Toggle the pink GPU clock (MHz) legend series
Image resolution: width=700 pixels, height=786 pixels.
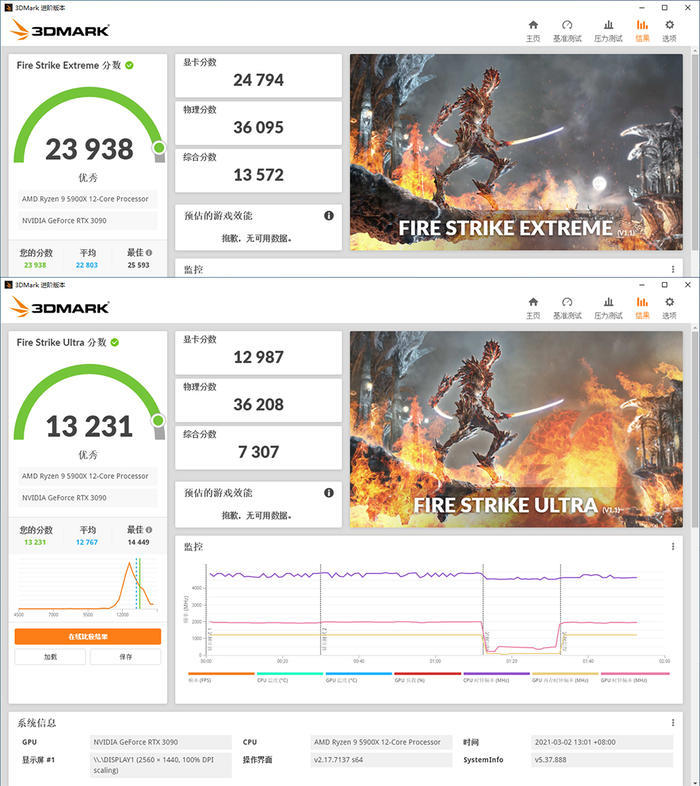click(635, 677)
